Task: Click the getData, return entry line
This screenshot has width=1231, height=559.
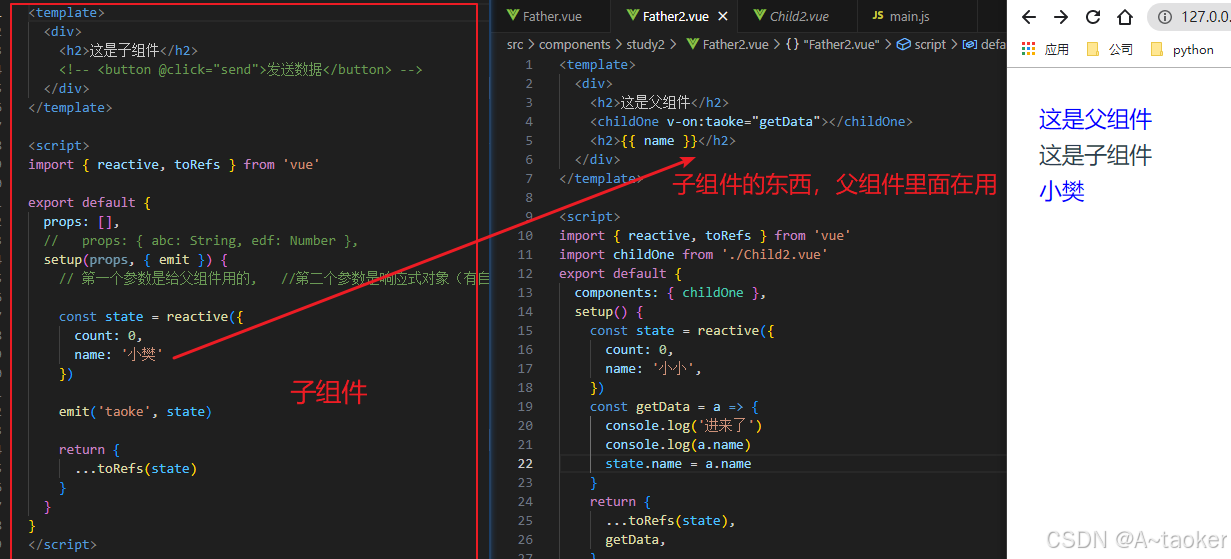Action: (x=635, y=539)
